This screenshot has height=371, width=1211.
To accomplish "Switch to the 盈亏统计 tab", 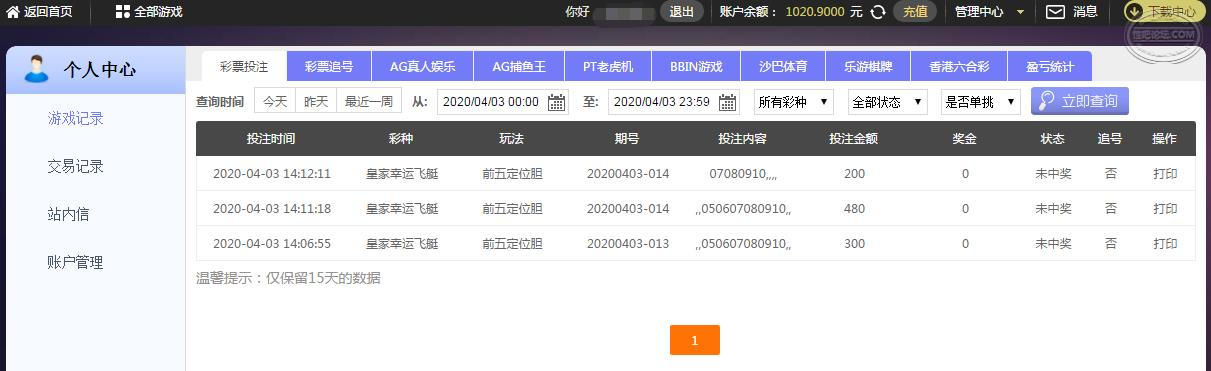I will 1050,67.
